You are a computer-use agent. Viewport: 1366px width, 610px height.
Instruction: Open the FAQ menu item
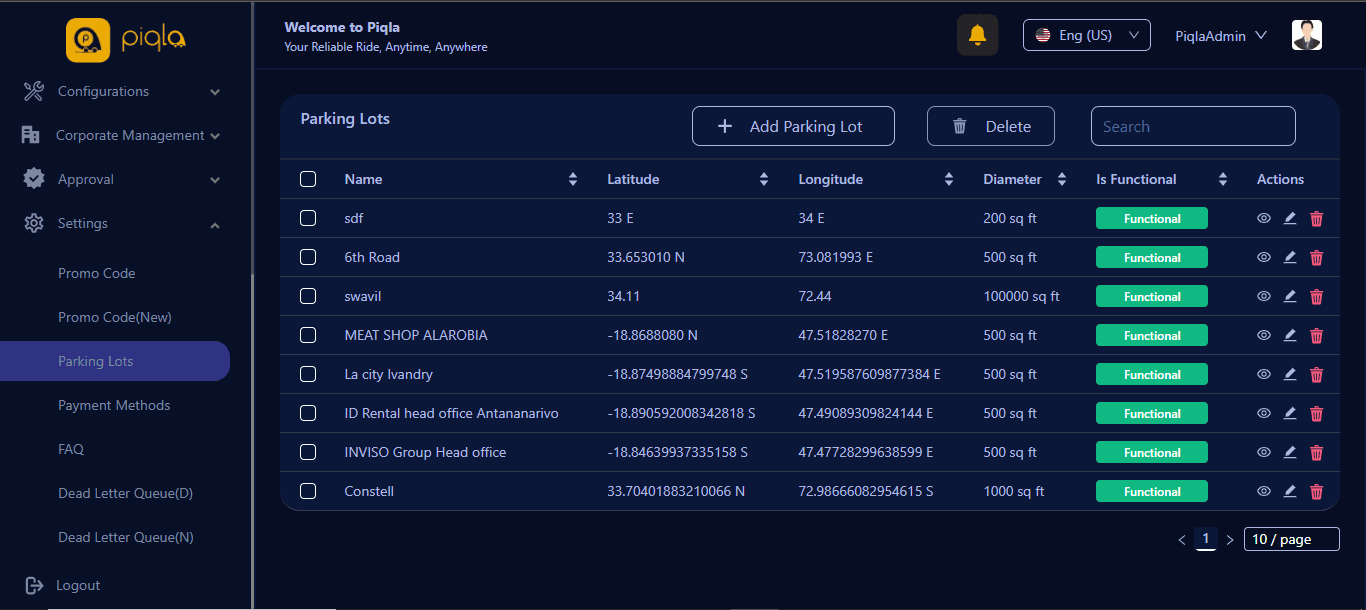pos(71,449)
